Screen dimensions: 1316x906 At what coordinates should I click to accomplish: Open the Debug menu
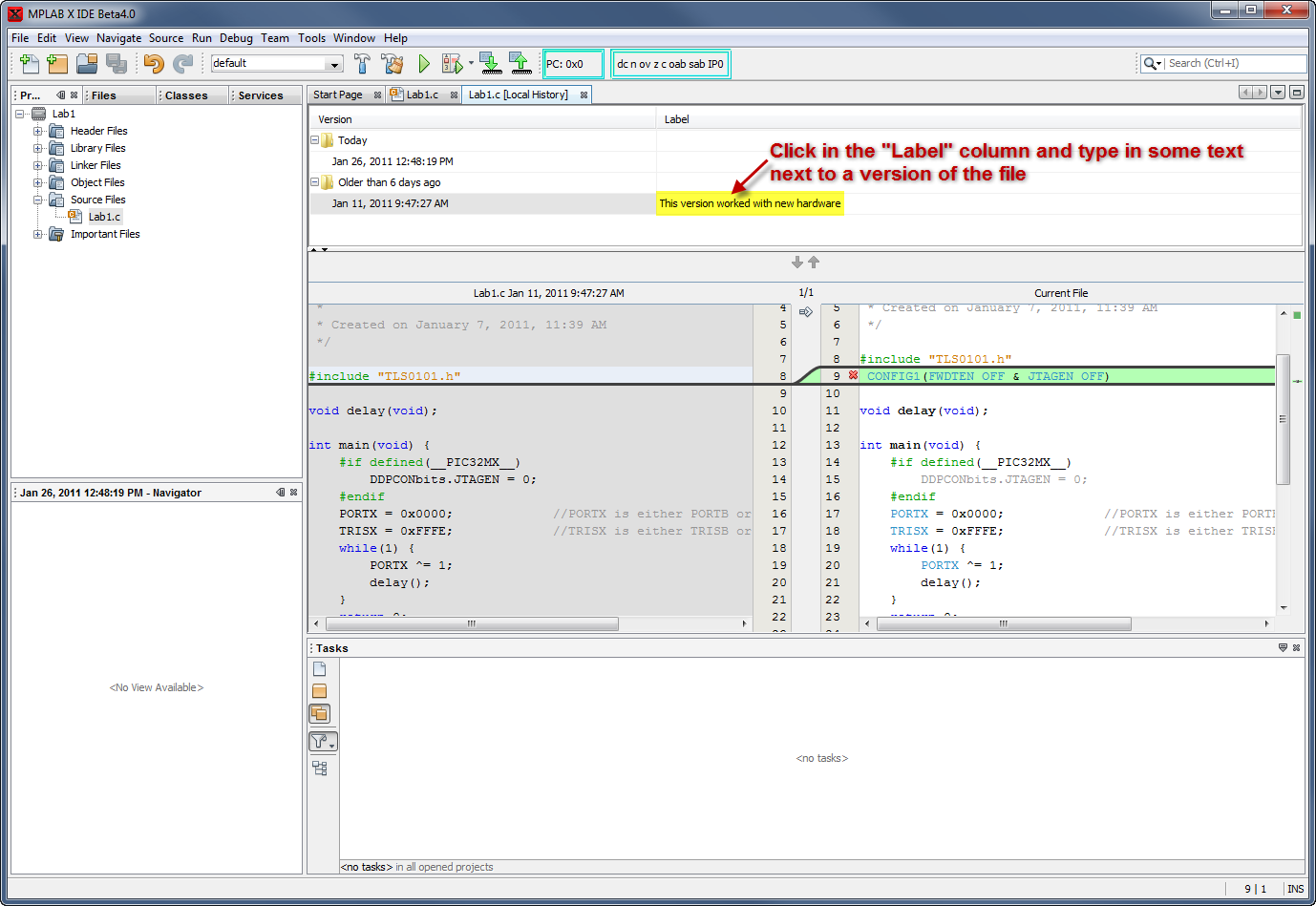[236, 38]
